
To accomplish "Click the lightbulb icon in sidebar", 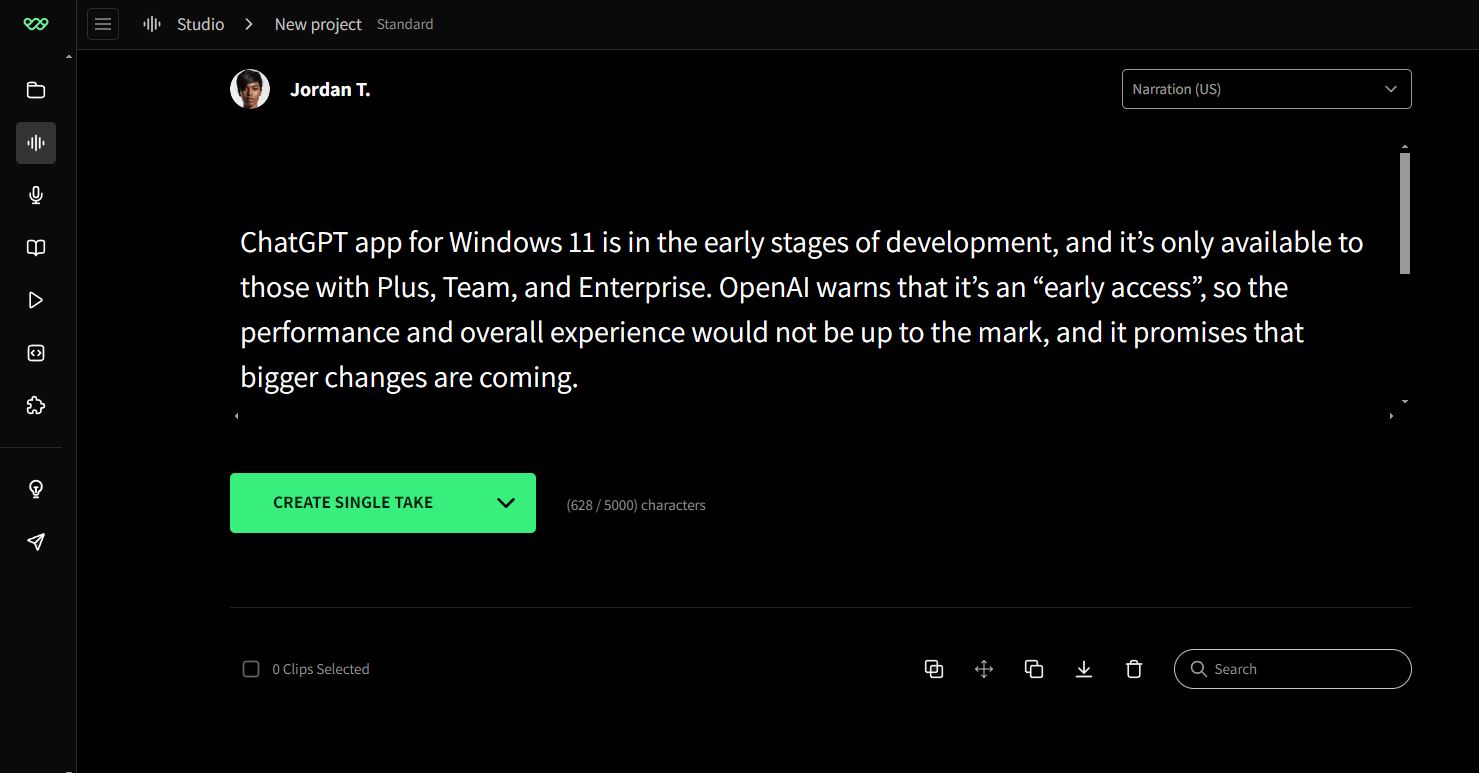I will coord(36,489).
